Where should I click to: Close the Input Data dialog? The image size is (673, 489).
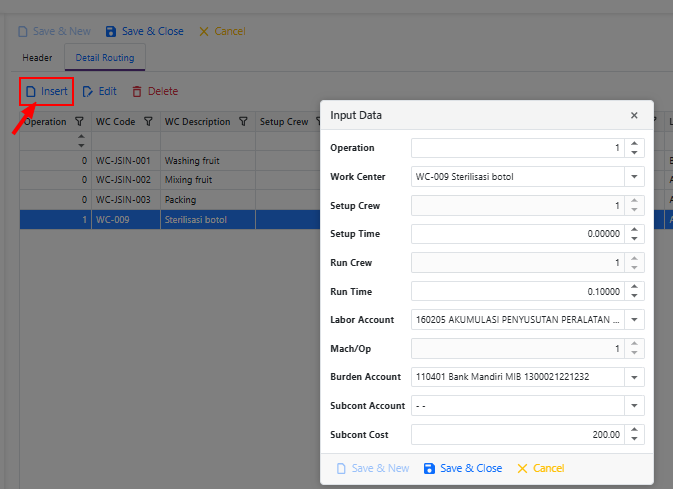[634, 115]
